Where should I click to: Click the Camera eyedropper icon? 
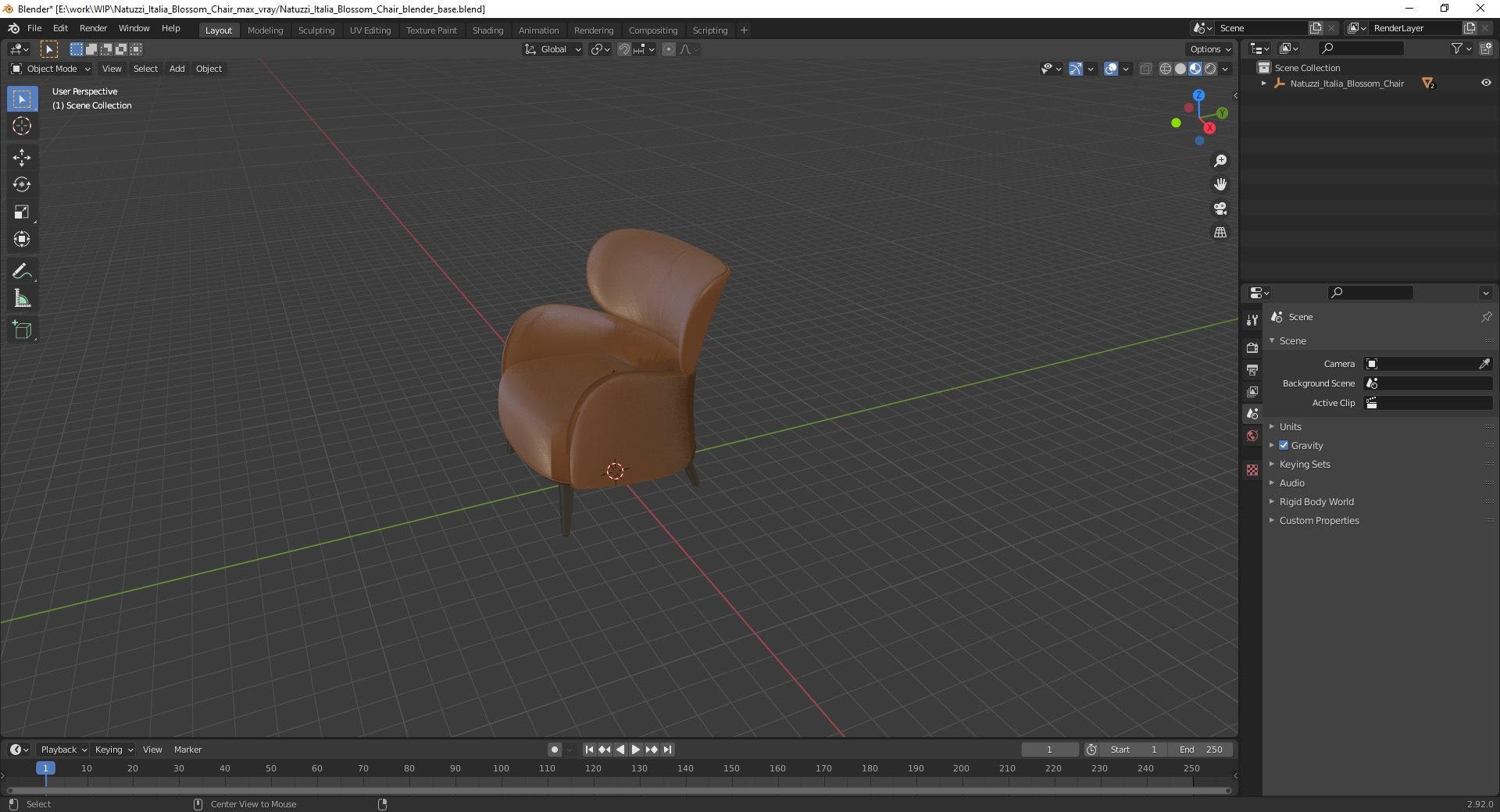pyautogui.click(x=1484, y=364)
